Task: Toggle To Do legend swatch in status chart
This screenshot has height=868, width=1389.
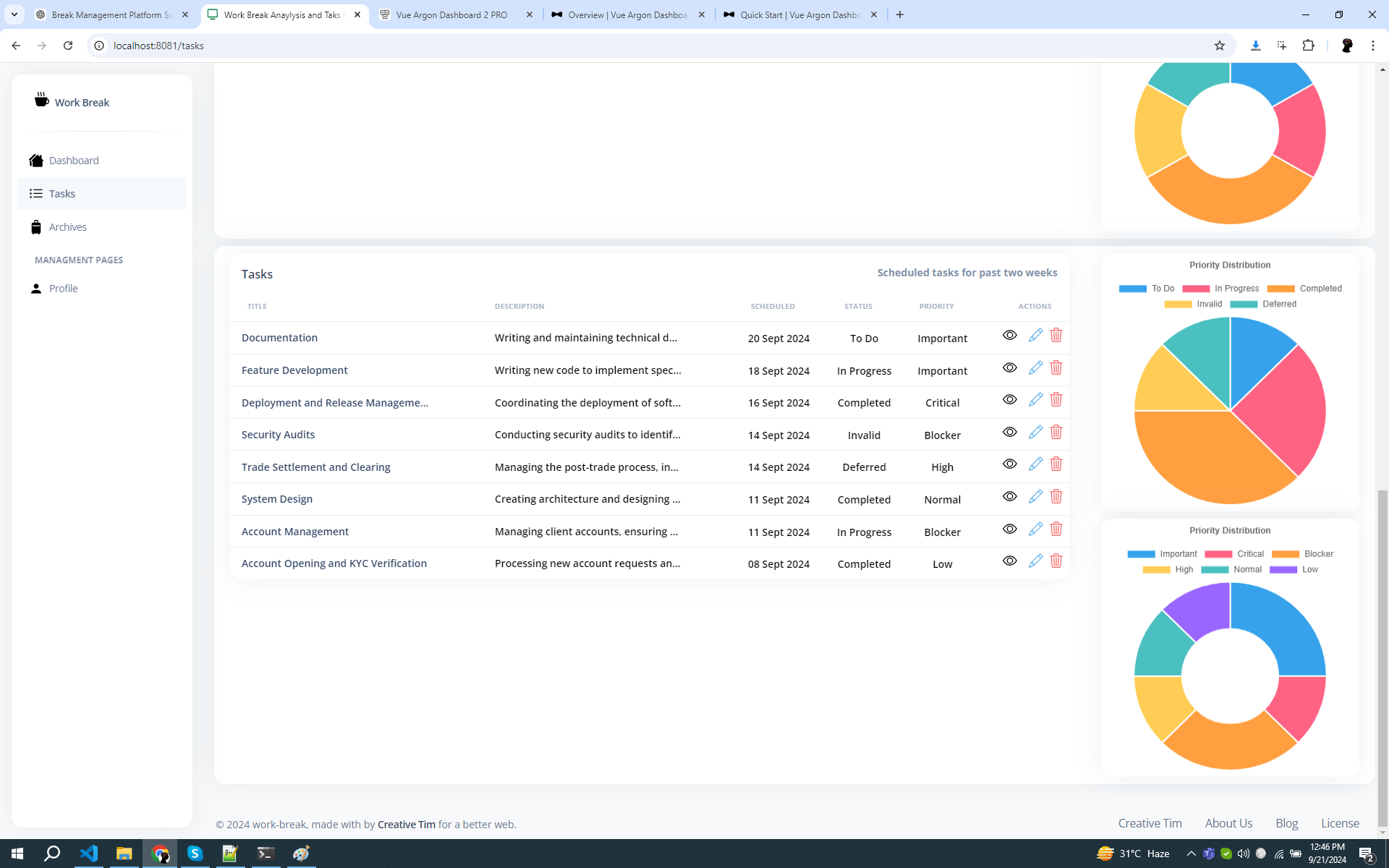Action: (1132, 289)
